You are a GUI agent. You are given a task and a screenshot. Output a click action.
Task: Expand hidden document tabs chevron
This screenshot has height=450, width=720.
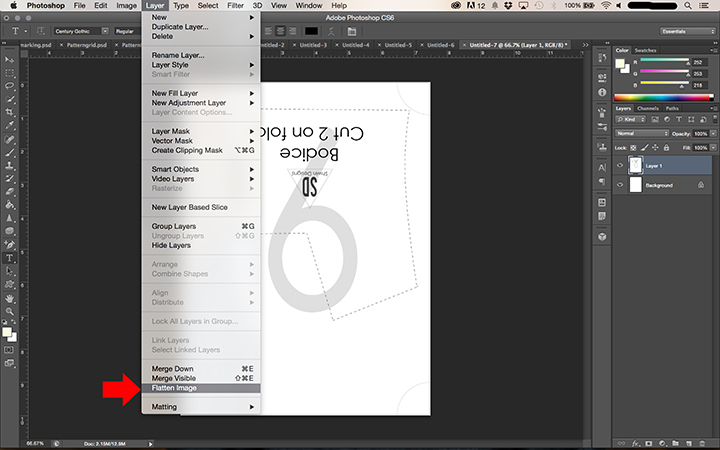tap(585, 45)
